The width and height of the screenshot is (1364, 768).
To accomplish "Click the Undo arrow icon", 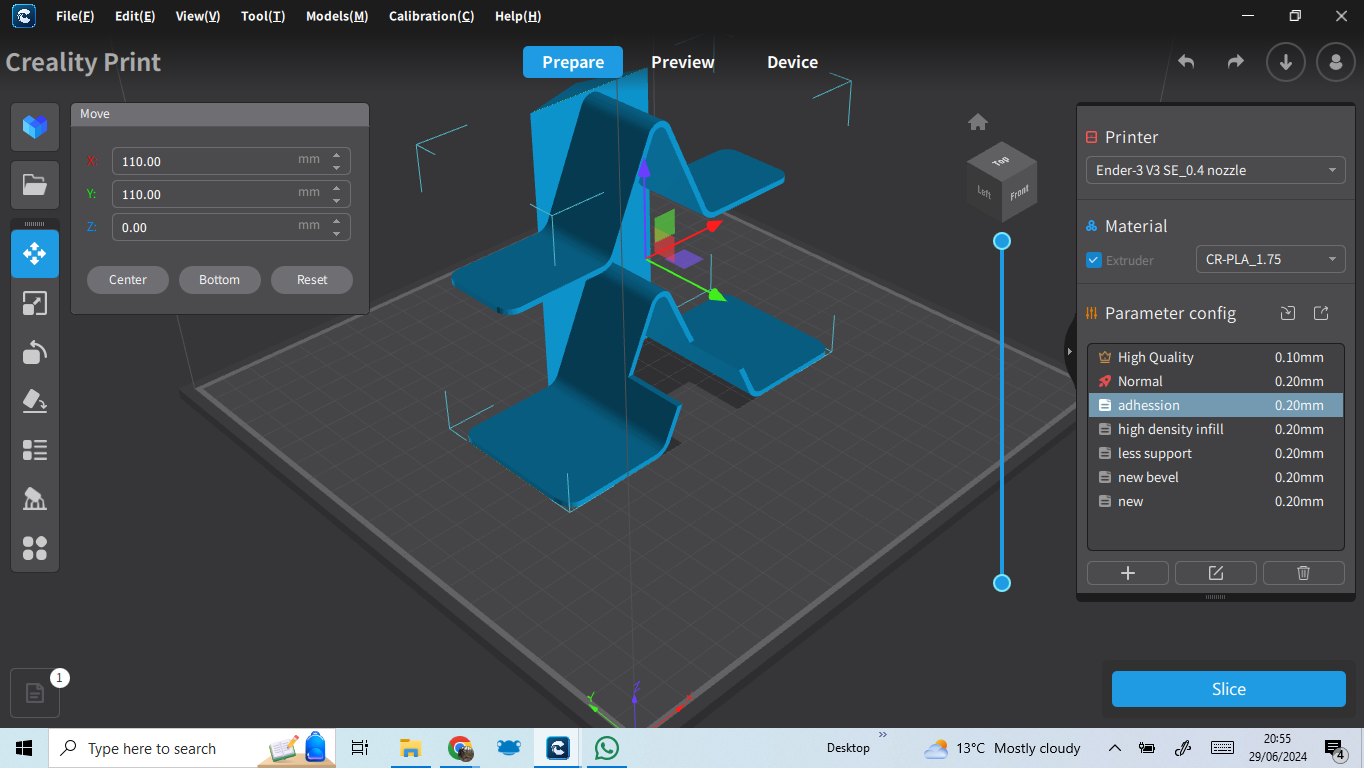I will click(1186, 62).
